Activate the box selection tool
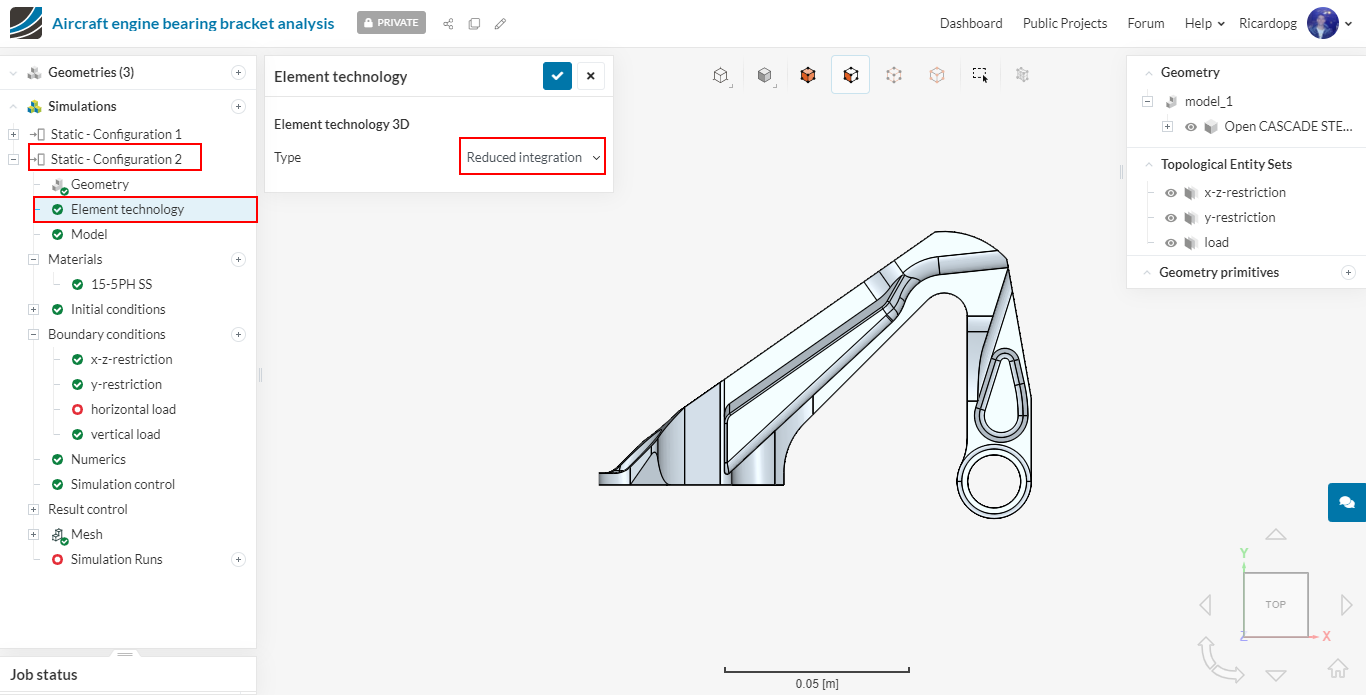This screenshot has width=1366, height=695. point(980,75)
